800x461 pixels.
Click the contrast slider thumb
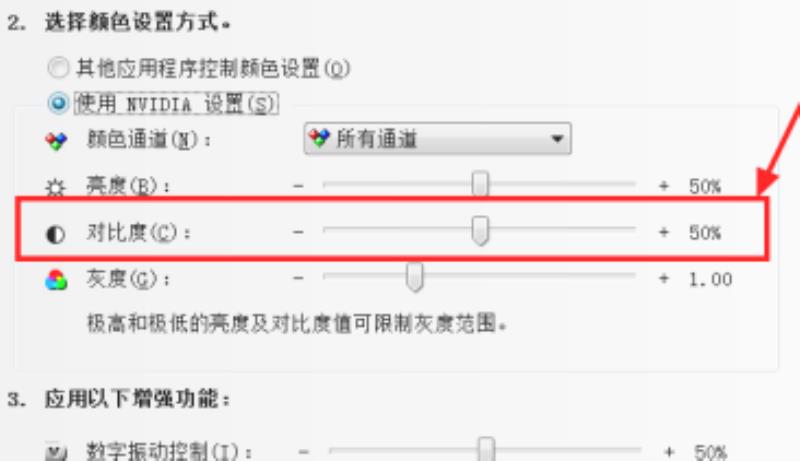point(480,230)
